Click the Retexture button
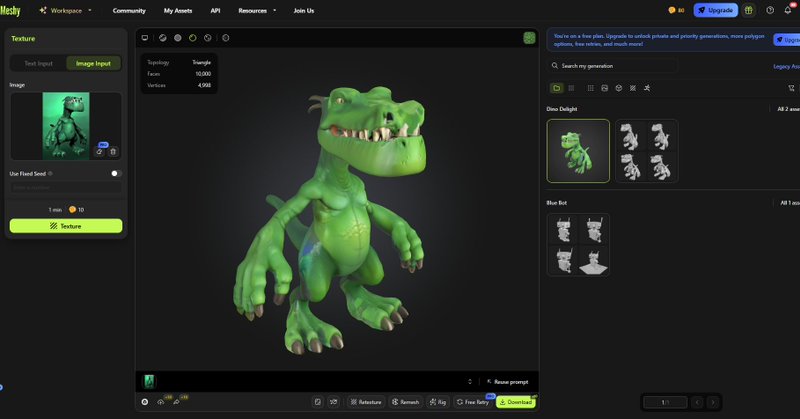The image size is (800, 419). point(366,402)
